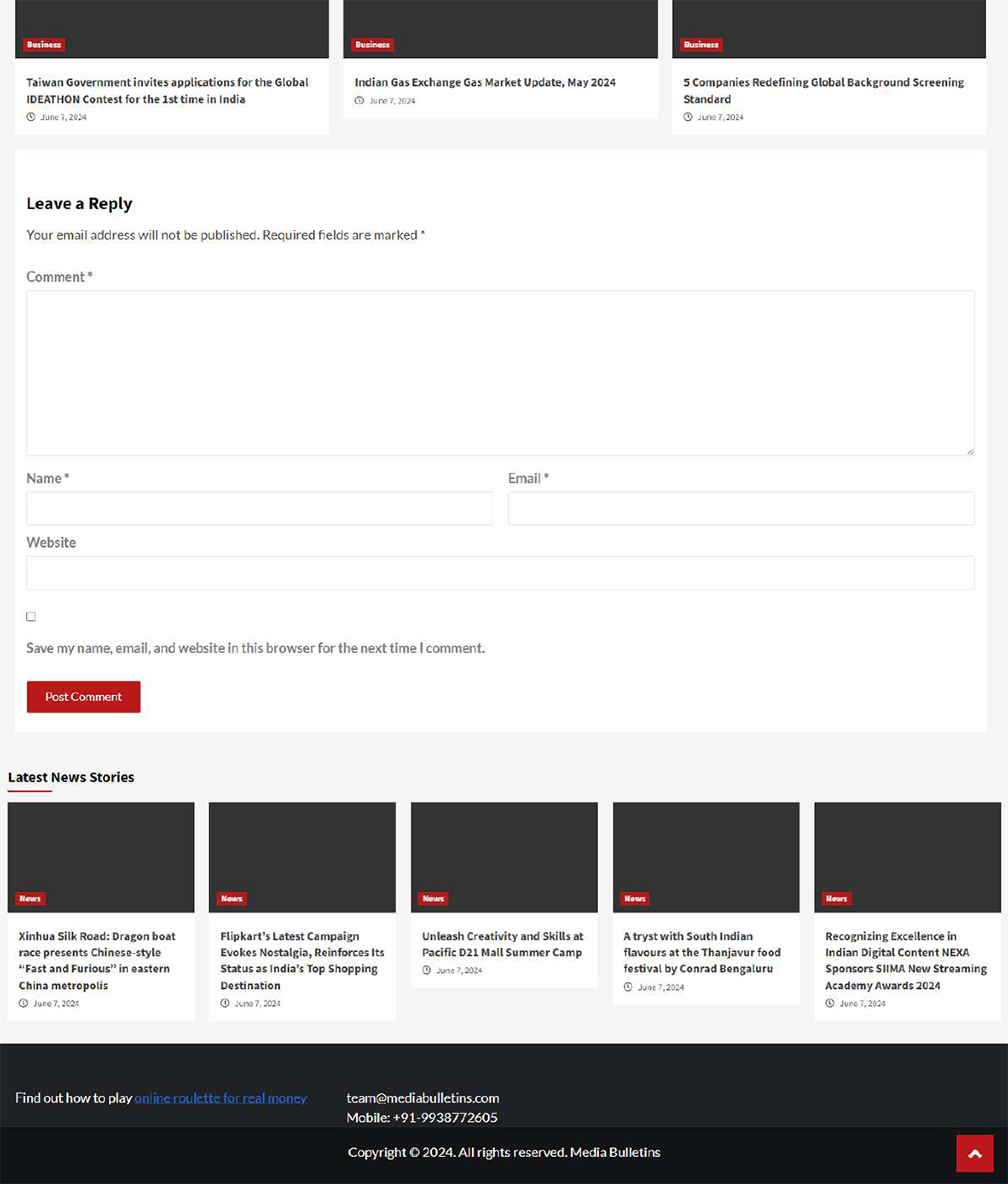Focus the Name input field

259,508
